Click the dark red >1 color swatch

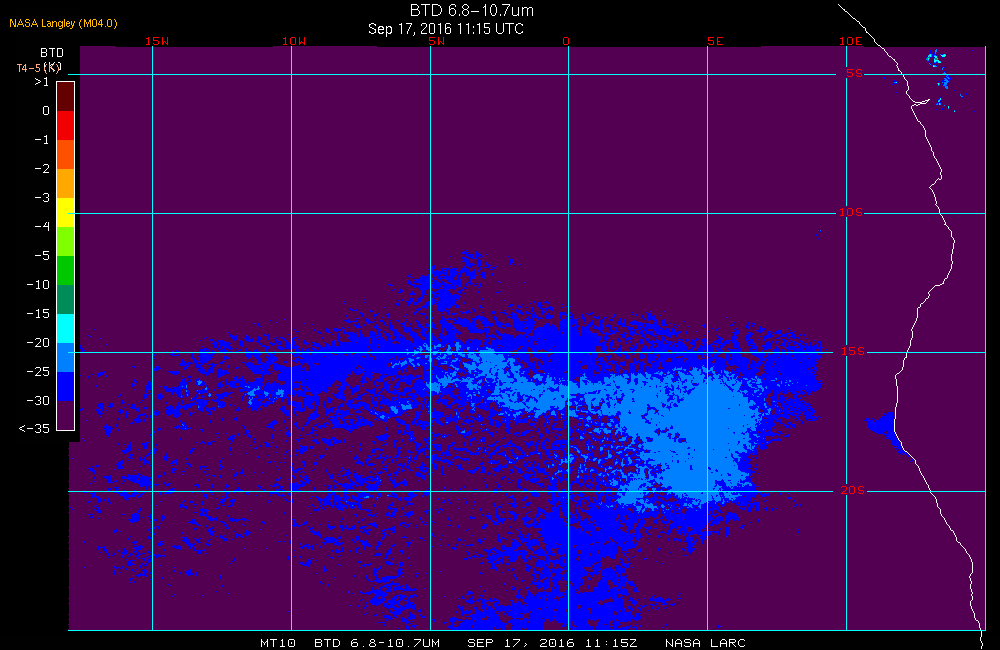(x=66, y=96)
